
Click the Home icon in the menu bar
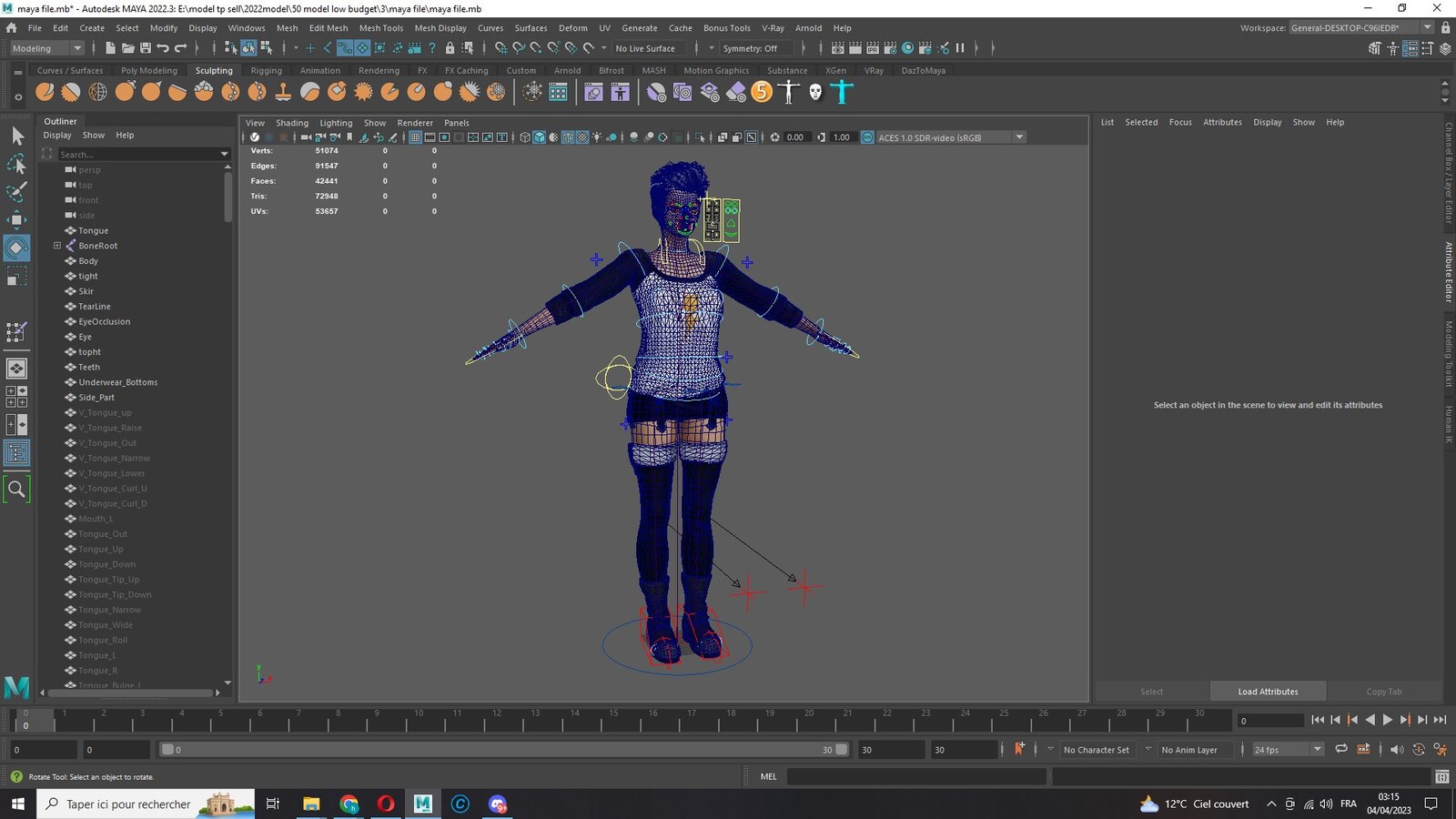coord(12,28)
